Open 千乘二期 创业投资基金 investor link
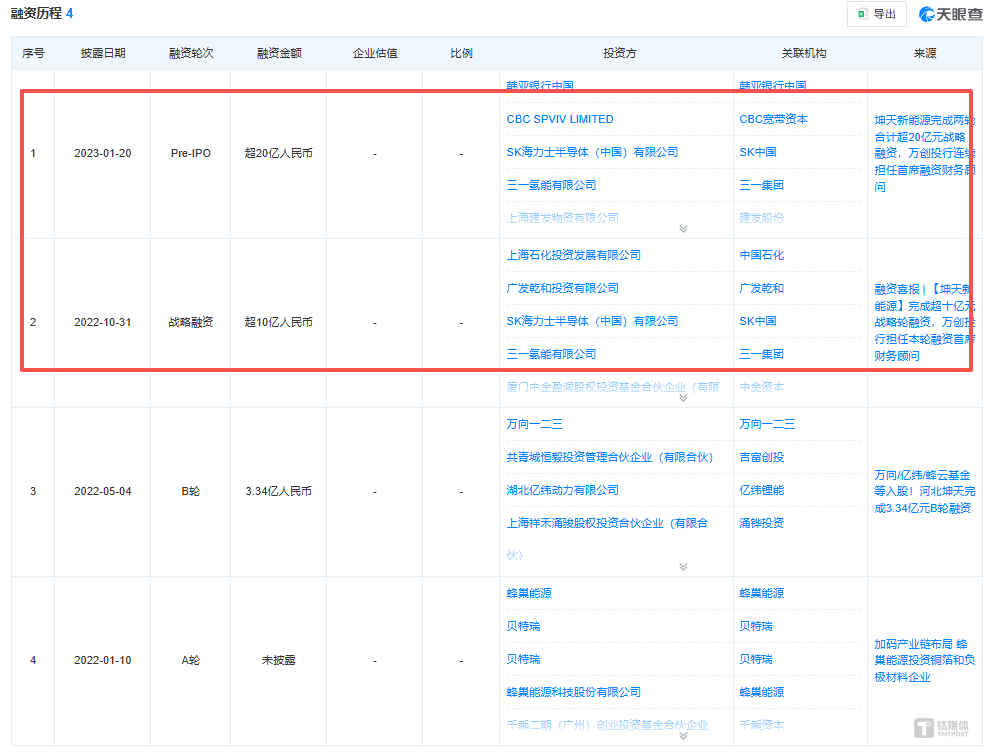The width and height of the screenshot is (994, 756). tap(607, 725)
